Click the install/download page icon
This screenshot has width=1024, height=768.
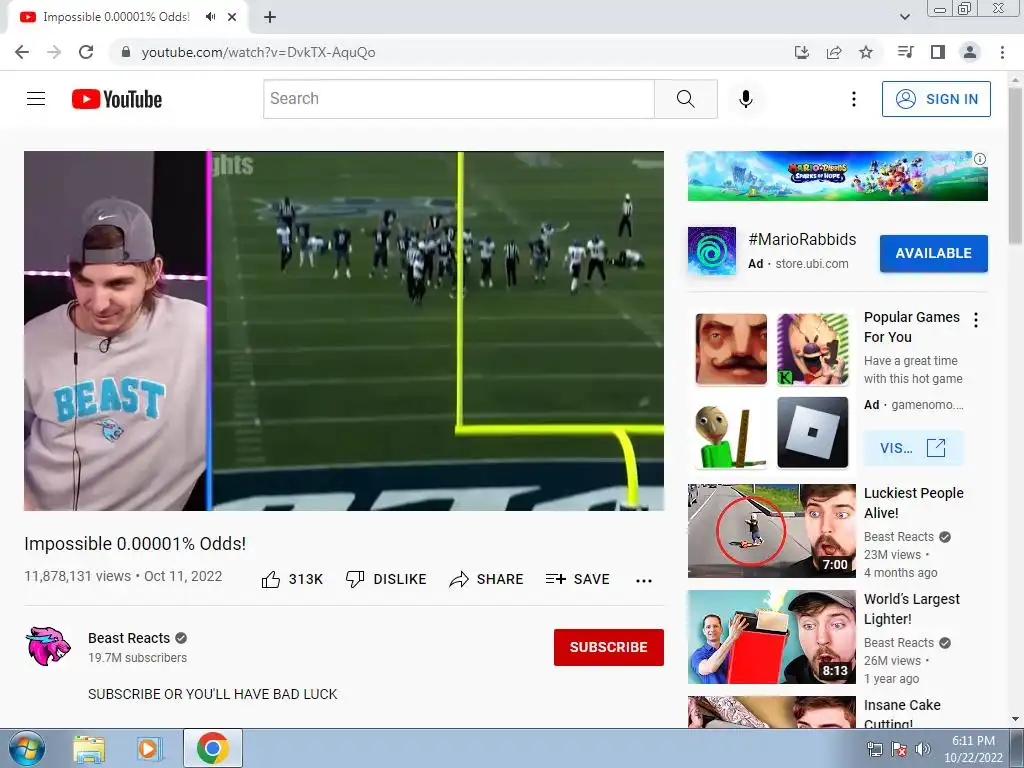point(802,52)
